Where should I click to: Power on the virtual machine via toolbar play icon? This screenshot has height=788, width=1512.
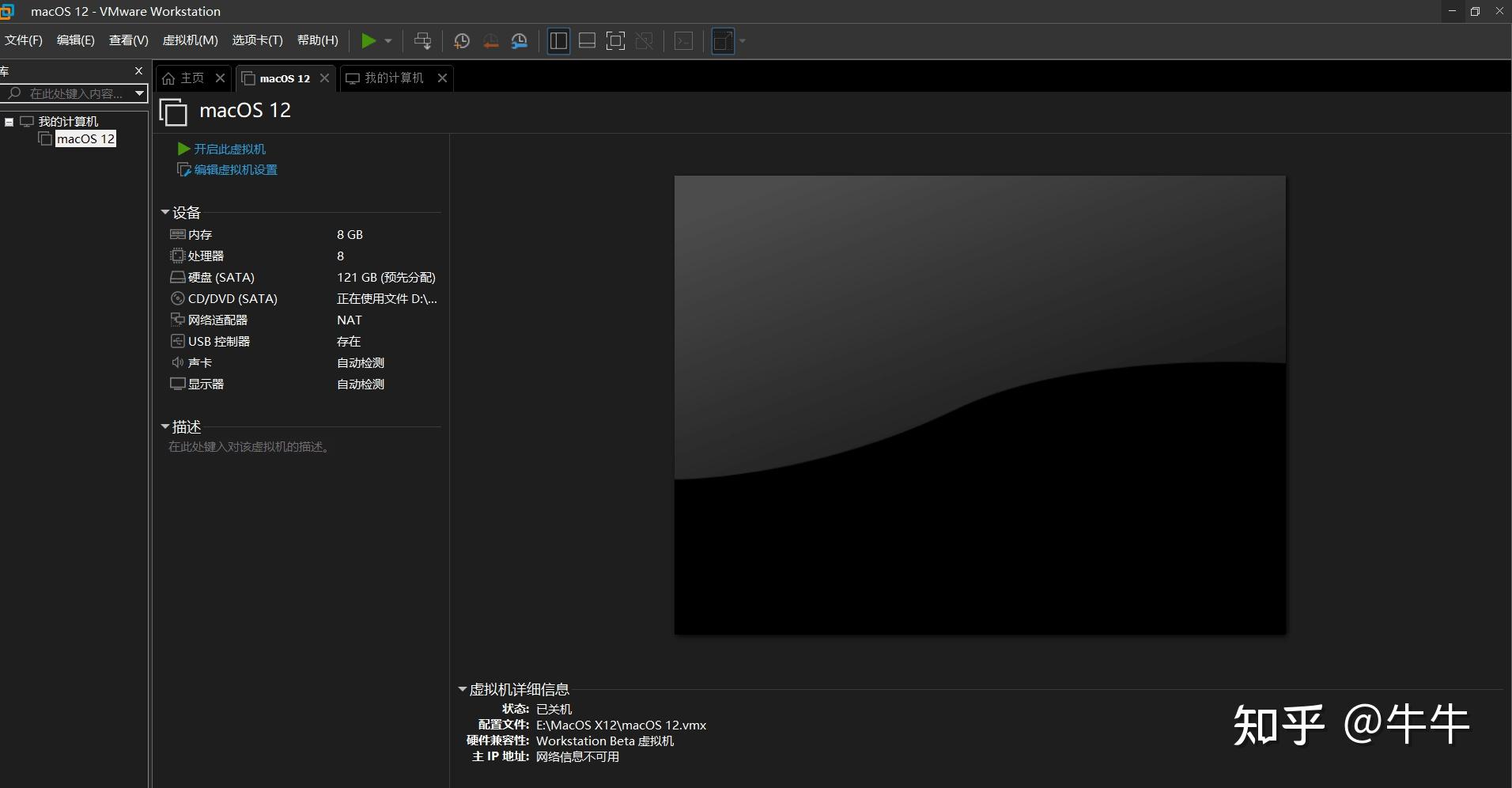click(369, 41)
